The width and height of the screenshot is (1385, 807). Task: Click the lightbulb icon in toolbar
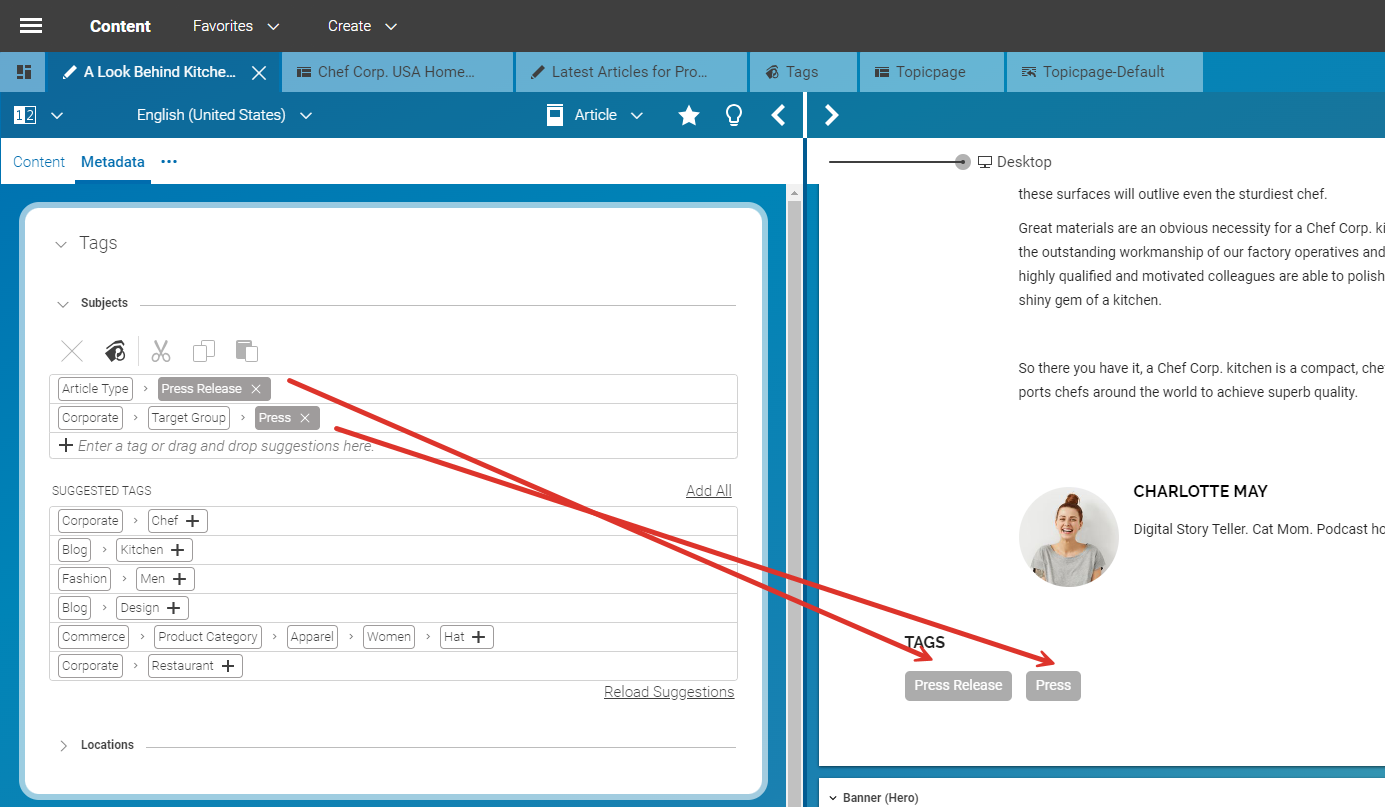click(734, 116)
